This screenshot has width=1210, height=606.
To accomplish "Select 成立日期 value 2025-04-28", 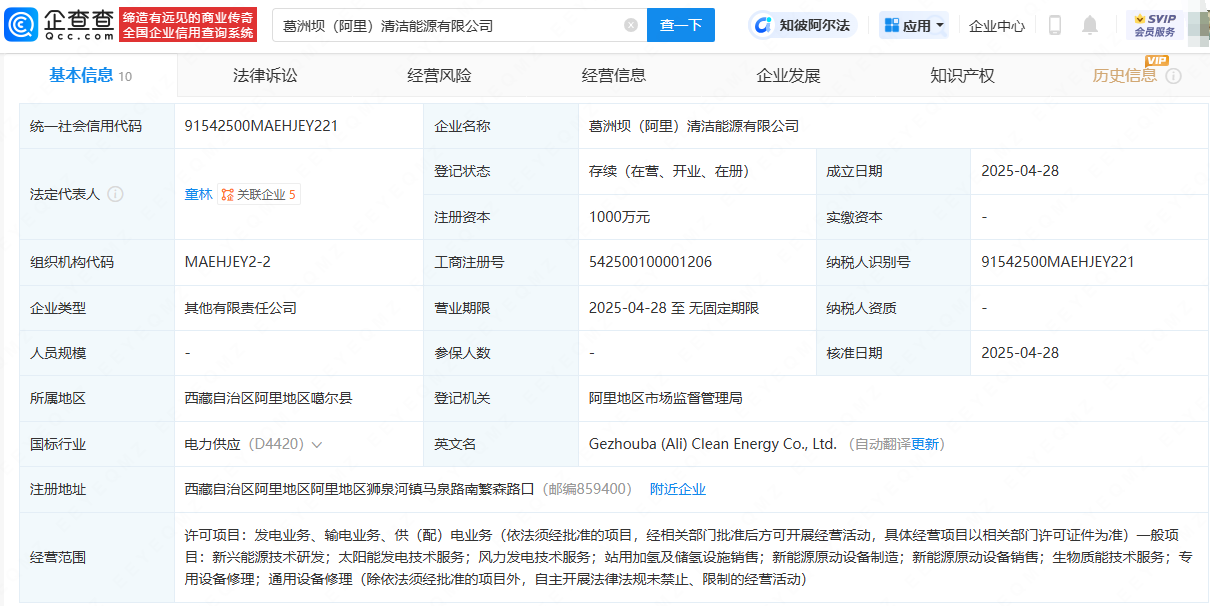I will coord(1020,171).
